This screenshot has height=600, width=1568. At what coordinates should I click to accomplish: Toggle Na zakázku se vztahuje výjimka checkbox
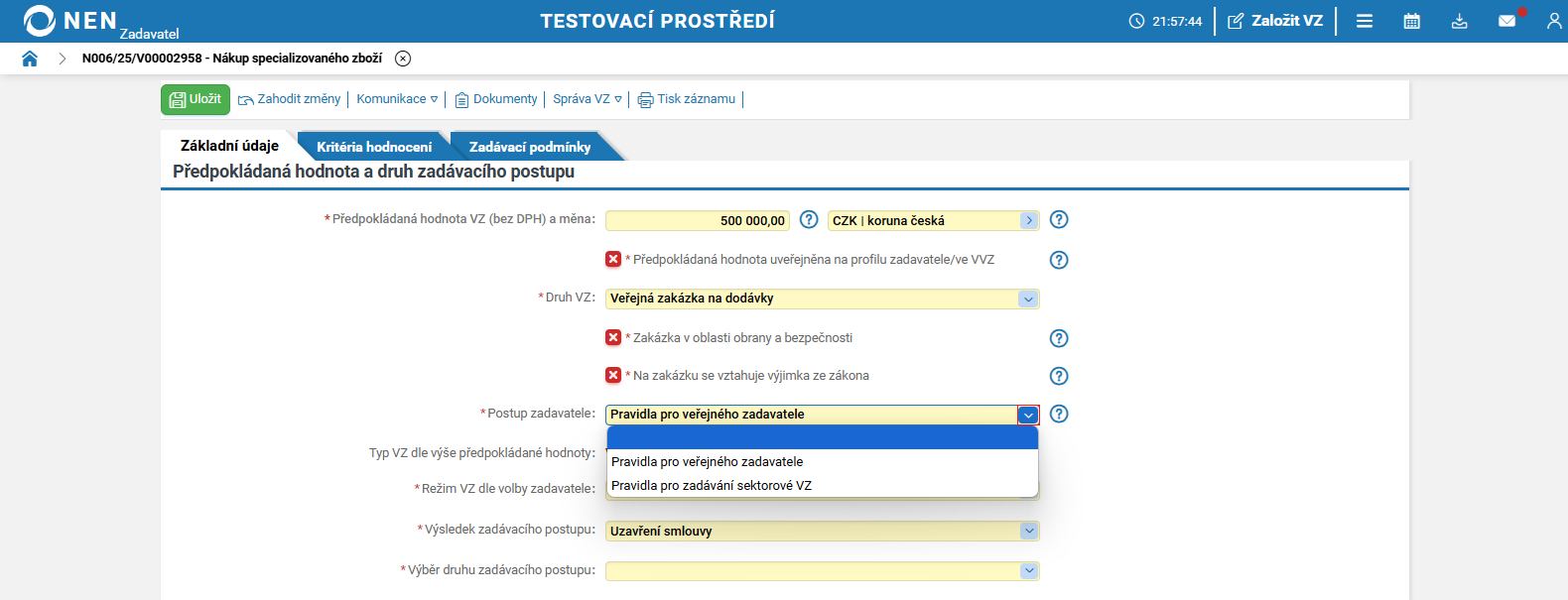pos(613,375)
